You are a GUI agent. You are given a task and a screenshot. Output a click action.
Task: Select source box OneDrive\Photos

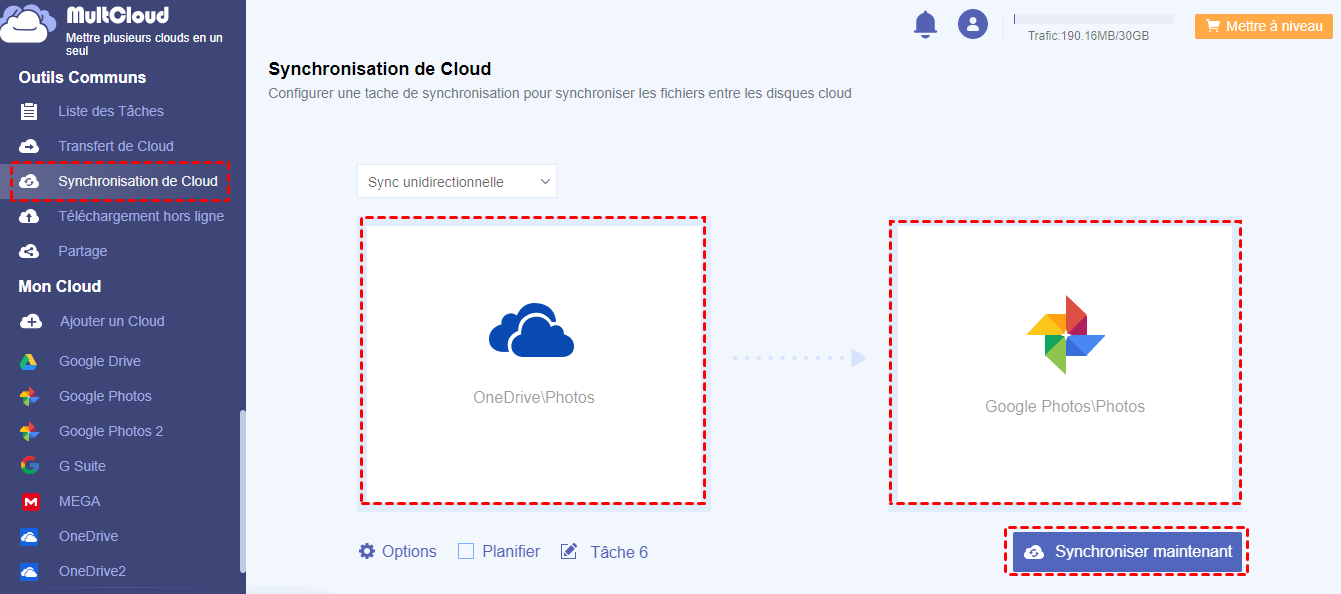pyautogui.click(x=533, y=362)
